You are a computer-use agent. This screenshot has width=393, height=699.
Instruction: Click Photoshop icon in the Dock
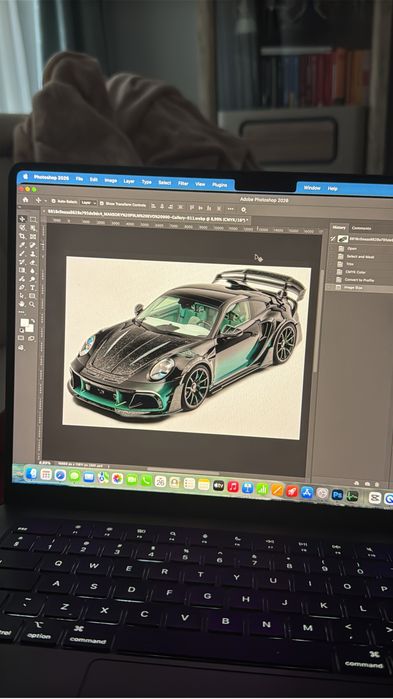pos(337,494)
